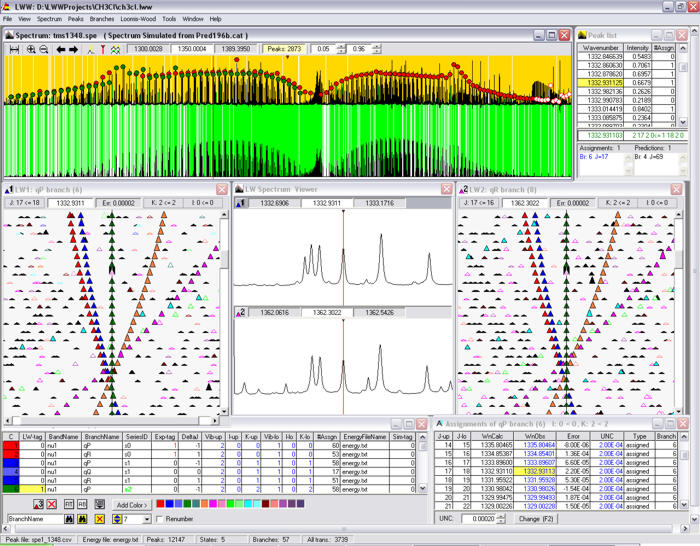Toggle the Renumber checkbox
This screenshot has height=546, width=700.
[159, 519]
